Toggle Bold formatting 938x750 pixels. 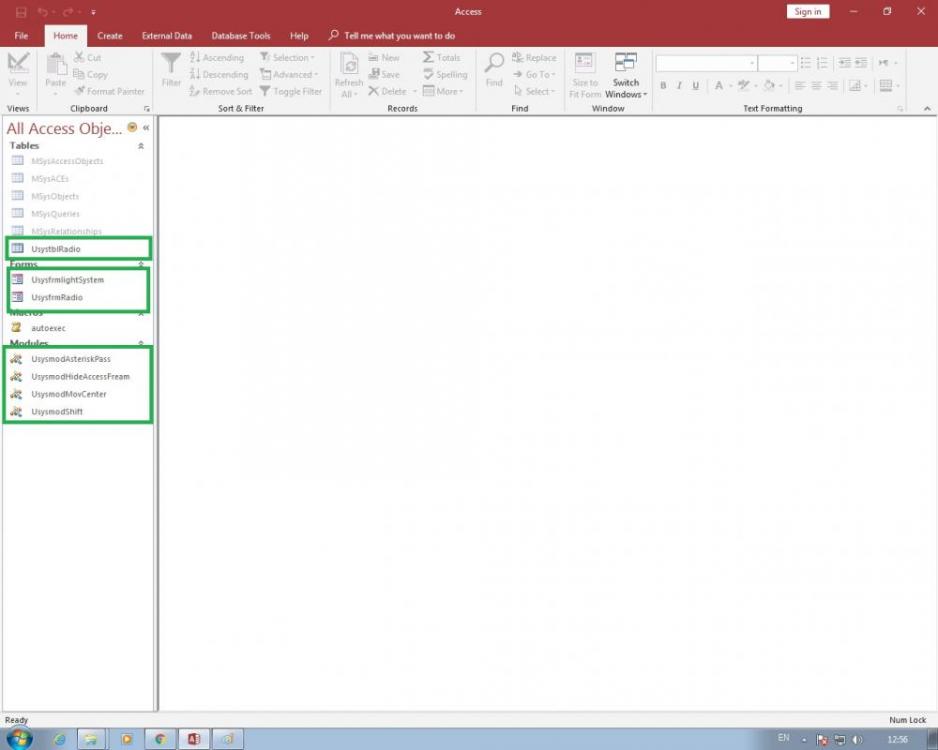(x=663, y=86)
